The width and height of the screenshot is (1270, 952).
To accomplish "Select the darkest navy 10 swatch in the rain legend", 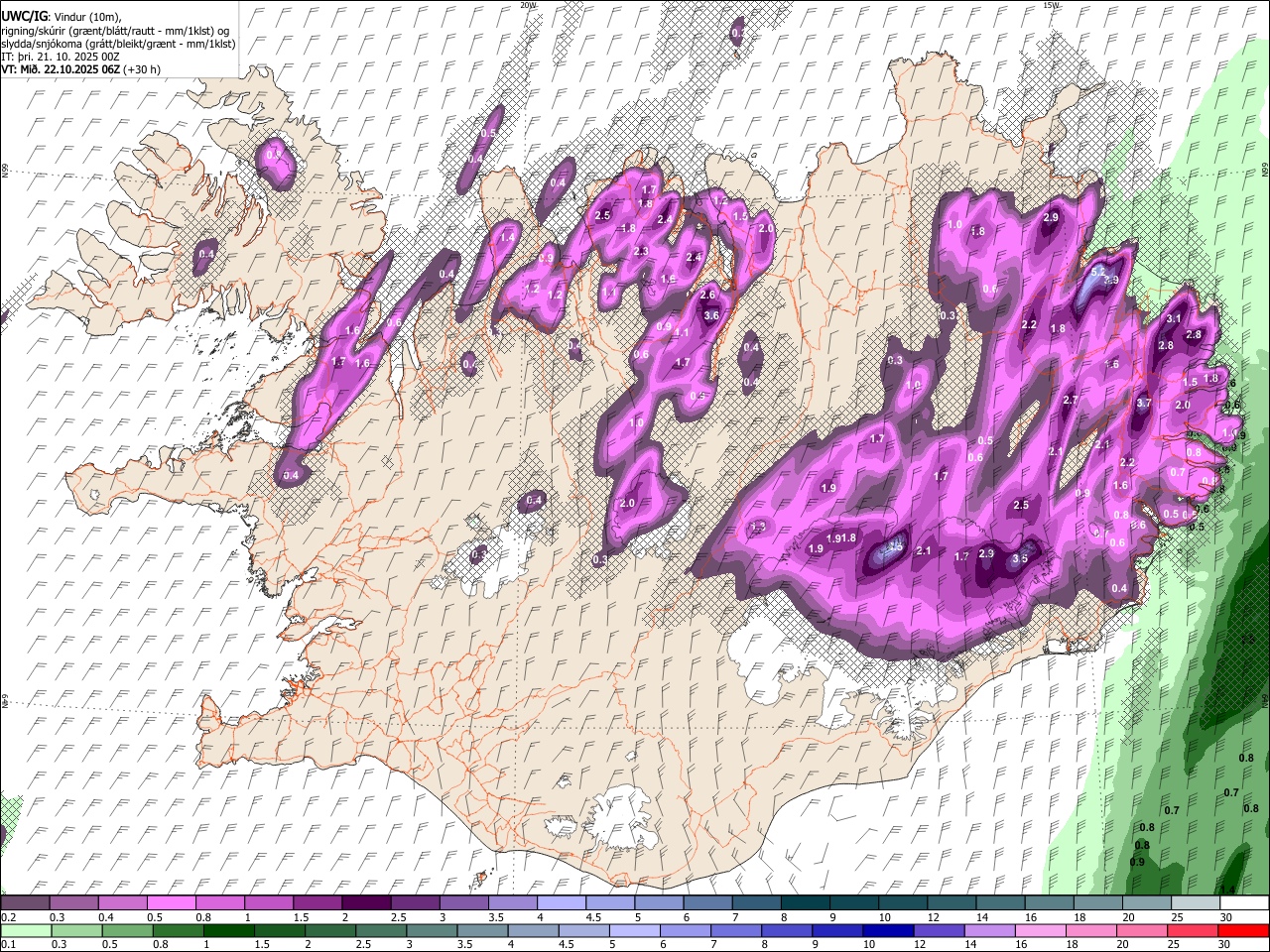I will tap(887, 930).
